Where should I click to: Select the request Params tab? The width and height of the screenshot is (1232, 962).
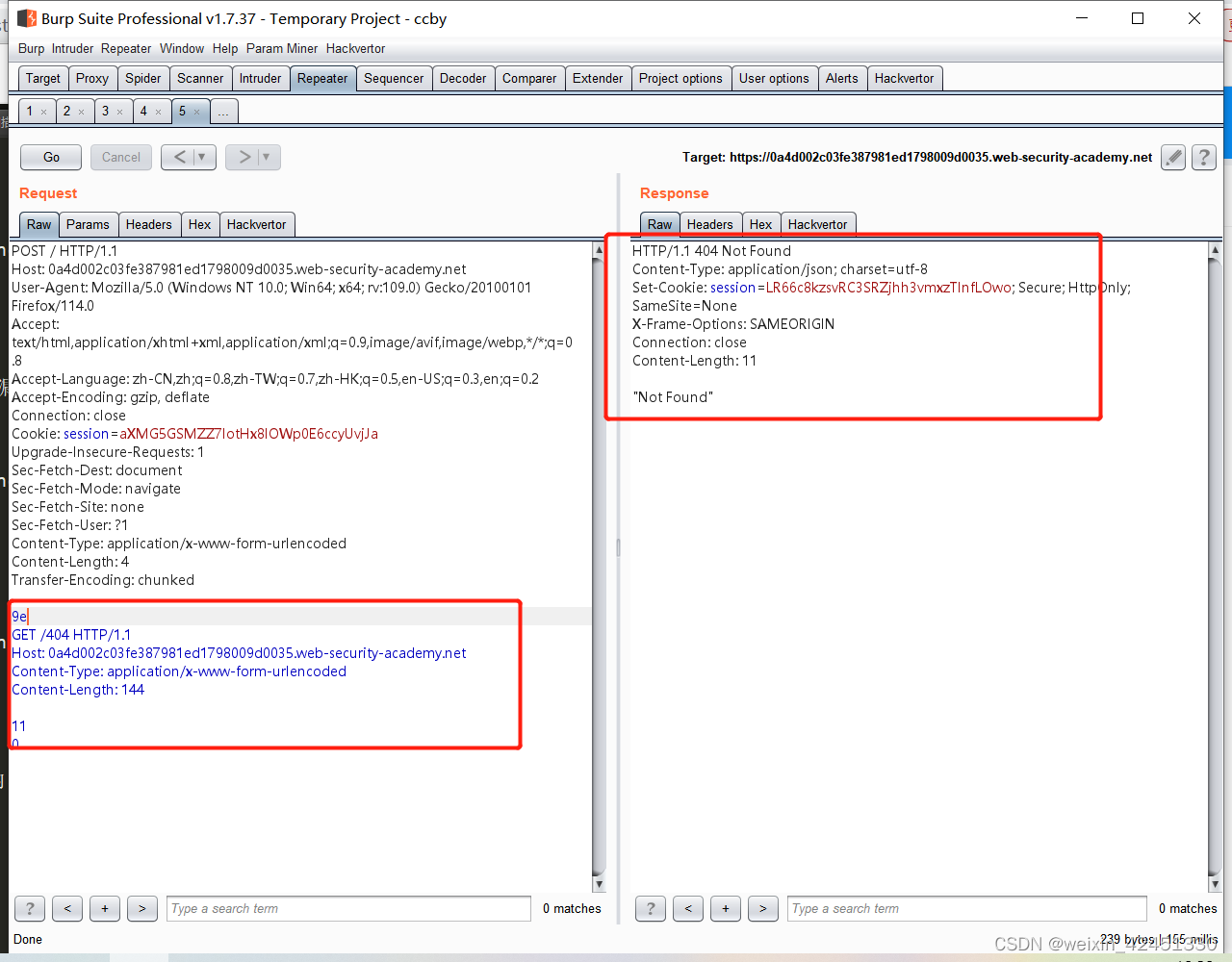click(x=88, y=224)
